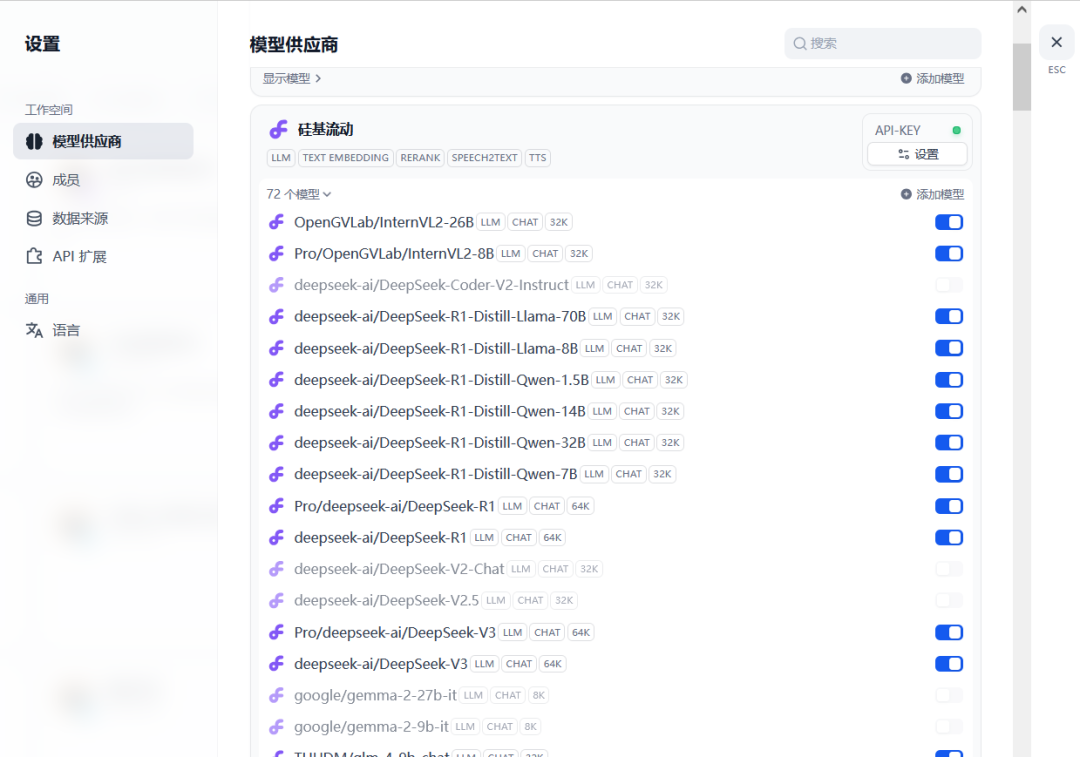Viewport: 1080px width, 757px height.
Task: Click the Pro/deepseek-ai/DeepSeek-R1 model icon
Action: coord(276,506)
